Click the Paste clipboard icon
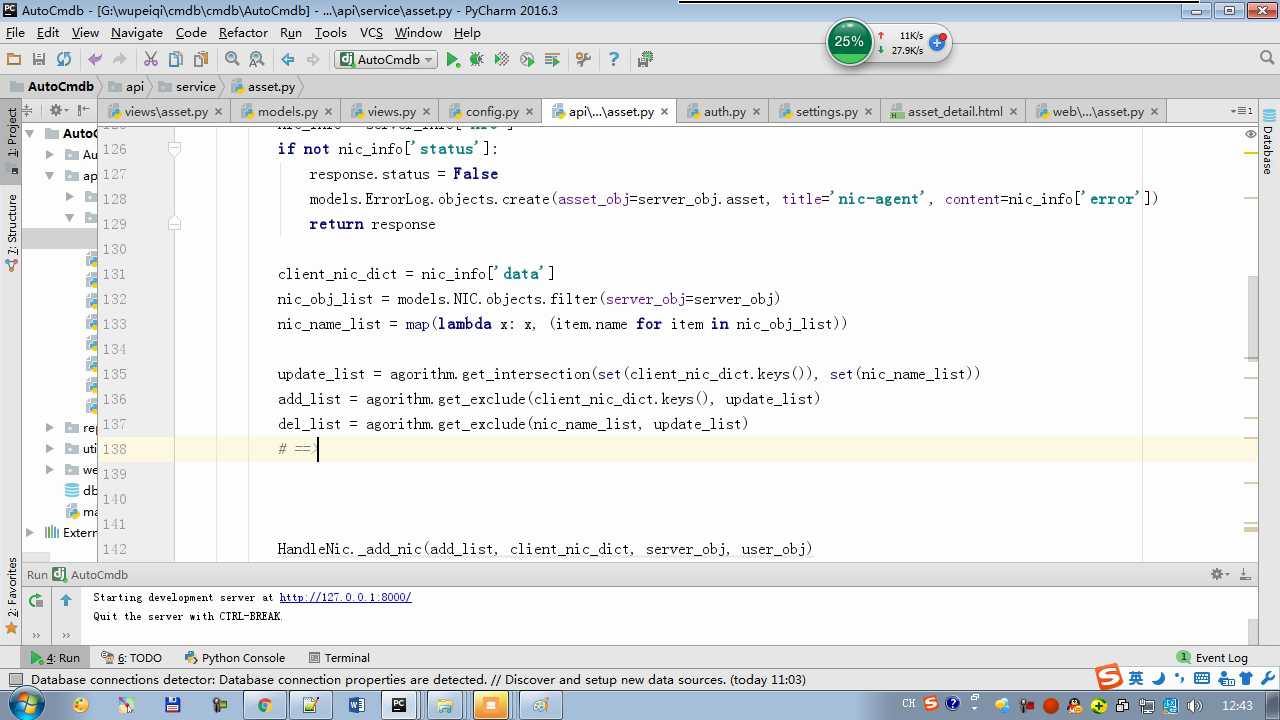This screenshot has width=1280, height=720. tap(201, 60)
